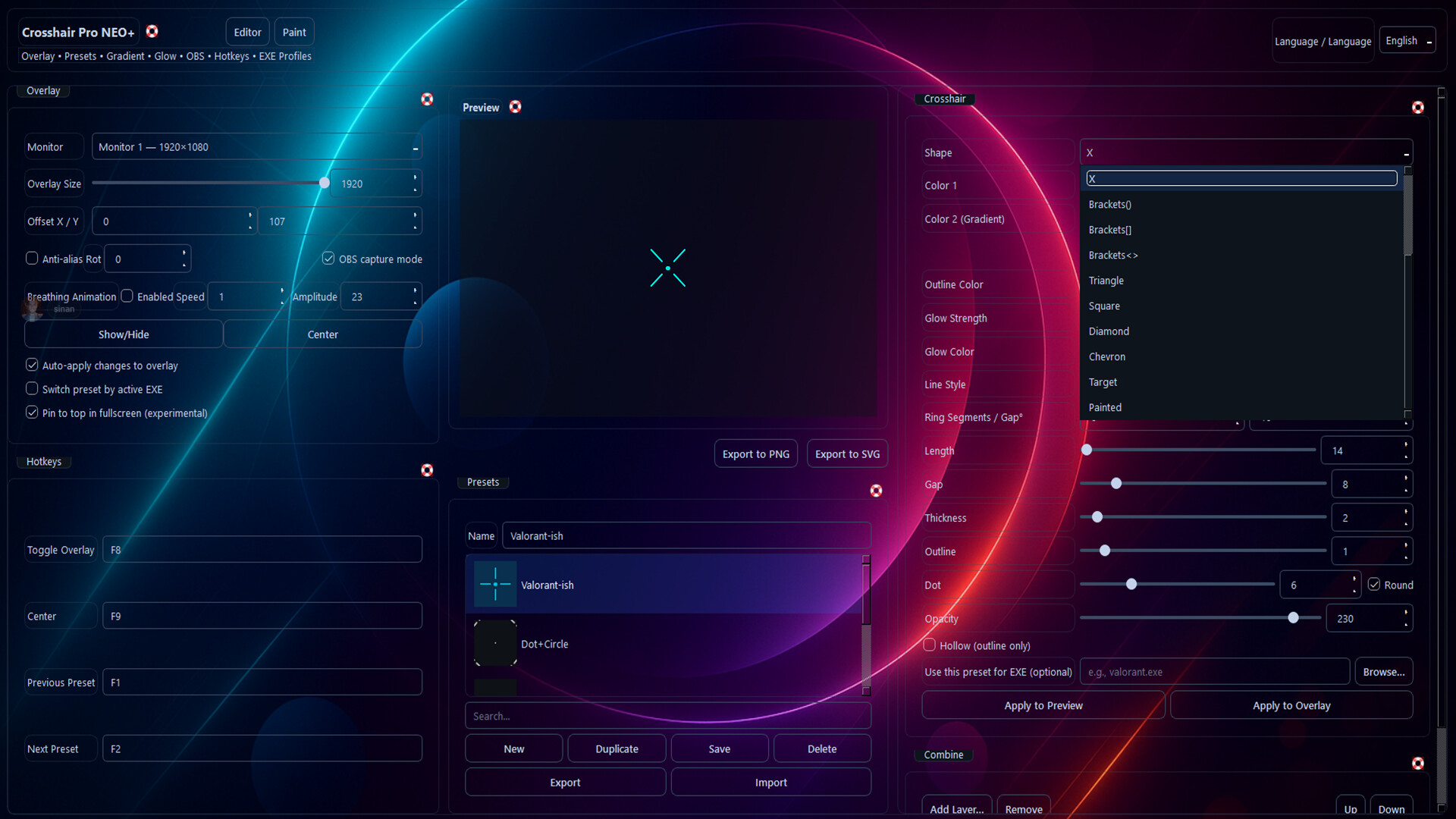Click the help lifebuoy icon on the Overlay panel
This screenshot has width=1456, height=819.
click(427, 99)
